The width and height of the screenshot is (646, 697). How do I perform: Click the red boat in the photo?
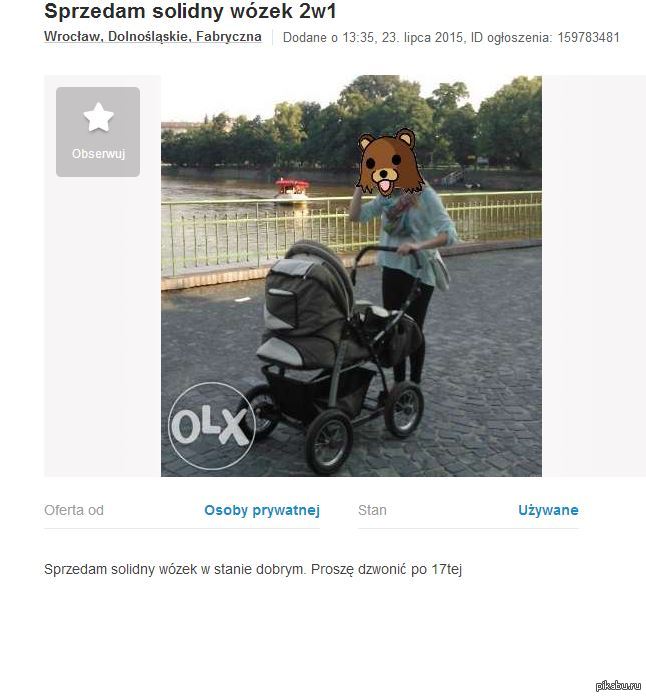tap(292, 191)
